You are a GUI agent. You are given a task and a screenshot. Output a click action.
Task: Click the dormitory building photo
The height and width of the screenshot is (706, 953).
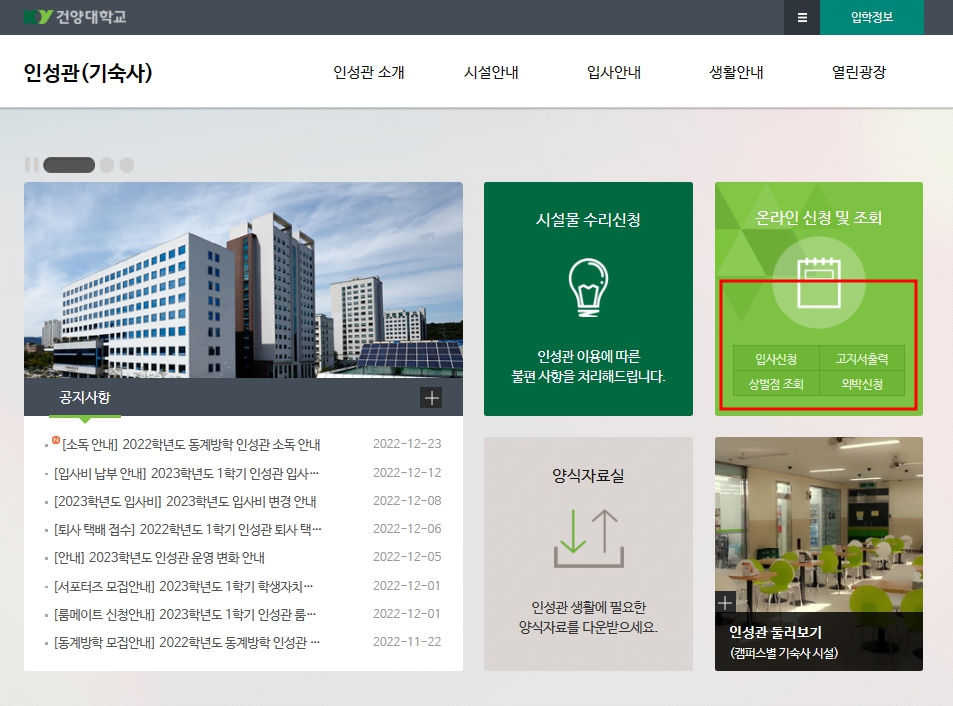point(243,280)
